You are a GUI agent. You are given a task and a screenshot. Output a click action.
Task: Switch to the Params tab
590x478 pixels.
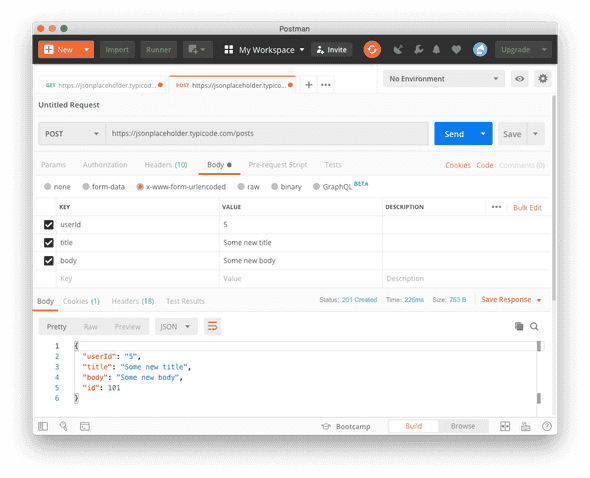(53, 165)
